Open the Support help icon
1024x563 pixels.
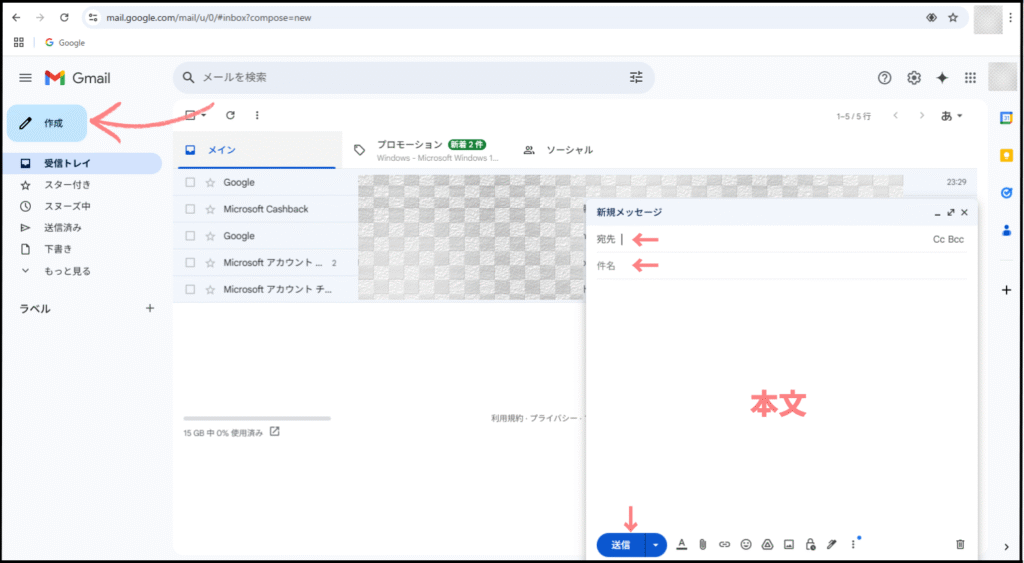(x=884, y=78)
